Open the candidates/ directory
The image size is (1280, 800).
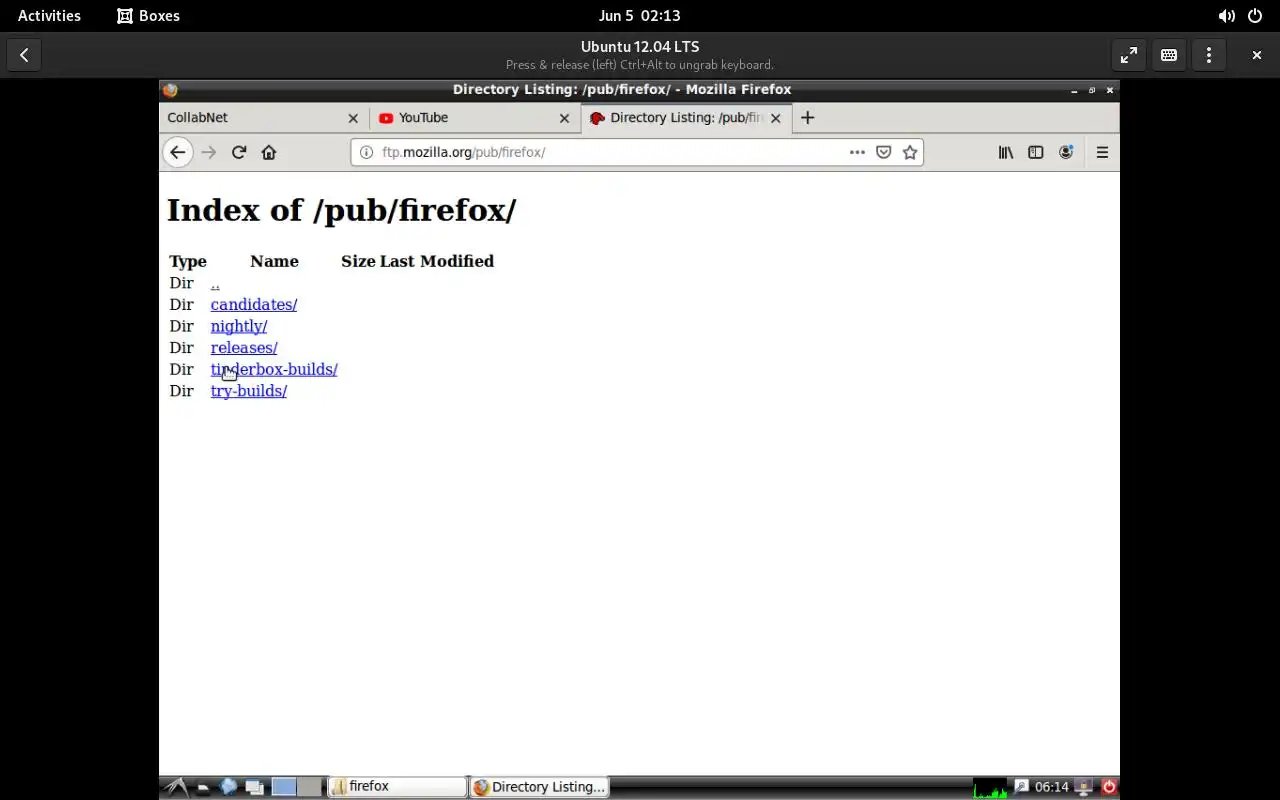coord(253,304)
